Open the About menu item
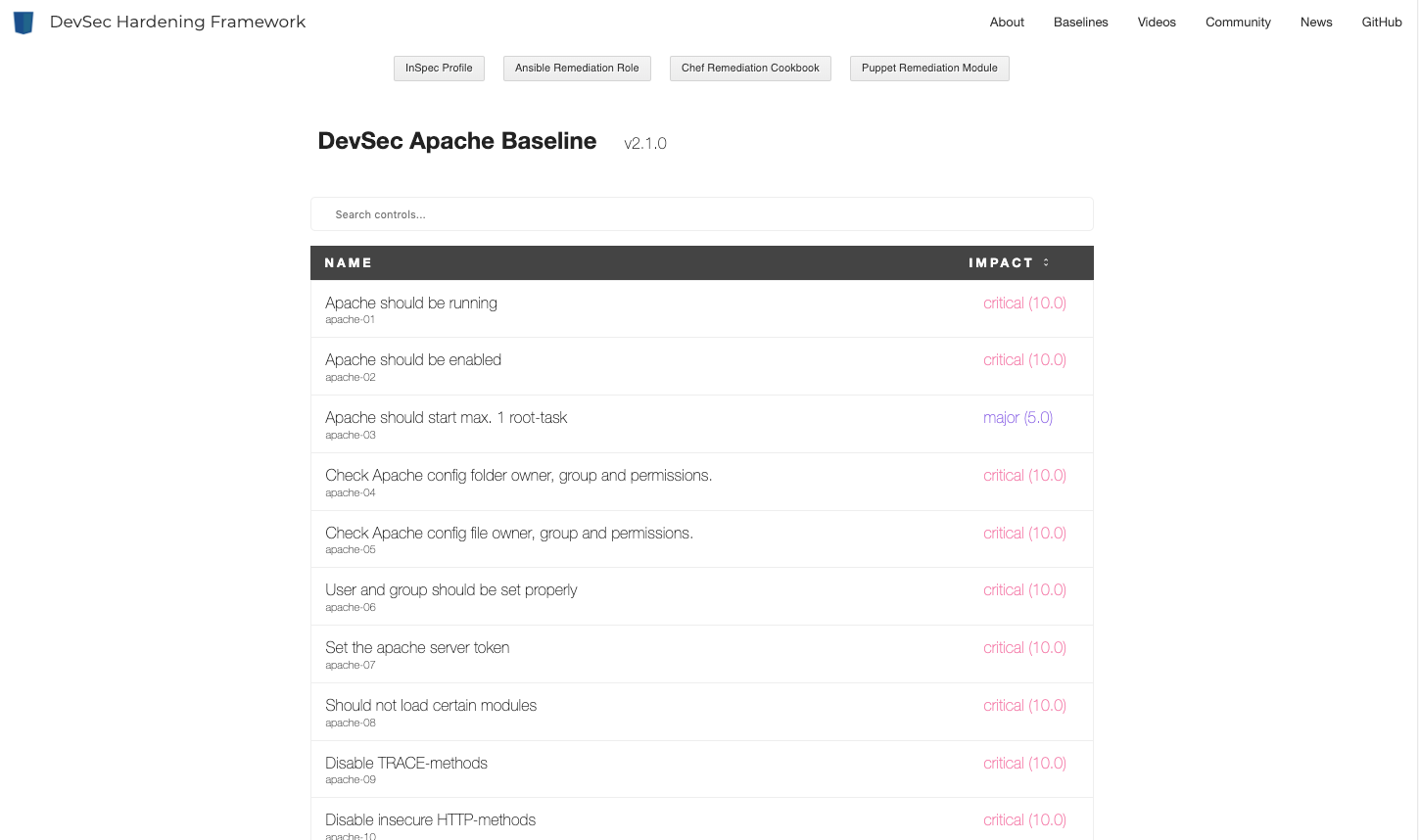Image resolution: width=1419 pixels, height=840 pixels. [1007, 22]
